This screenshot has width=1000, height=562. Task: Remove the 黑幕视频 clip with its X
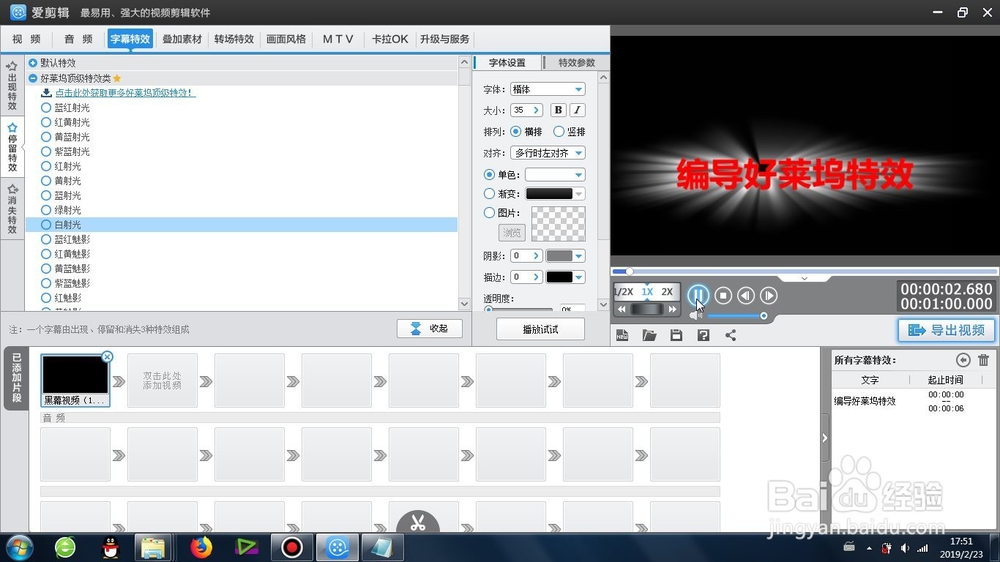coord(107,357)
